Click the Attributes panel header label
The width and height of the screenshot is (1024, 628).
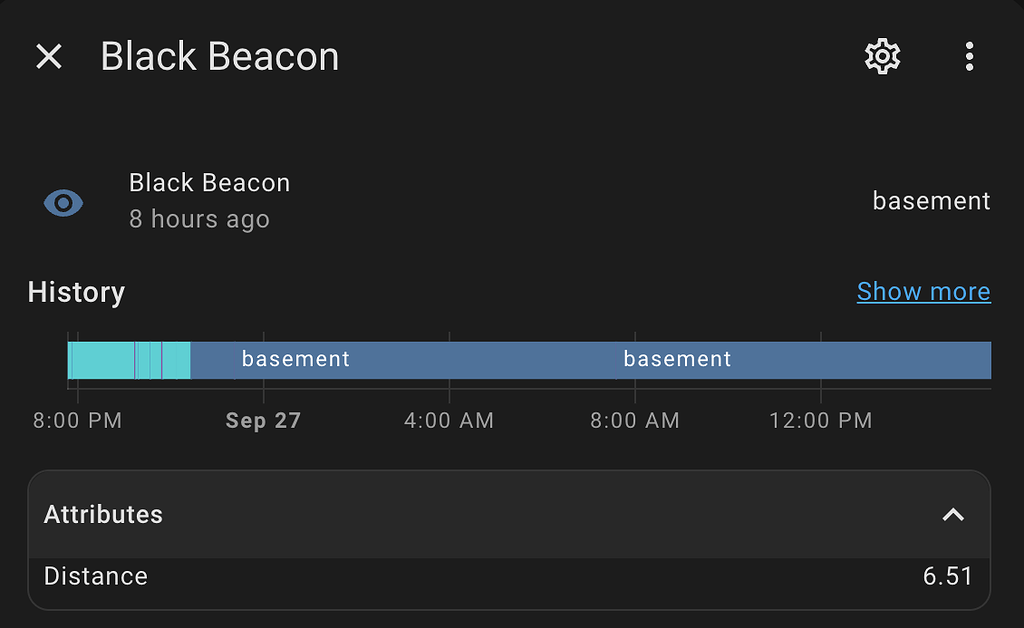[x=103, y=515]
